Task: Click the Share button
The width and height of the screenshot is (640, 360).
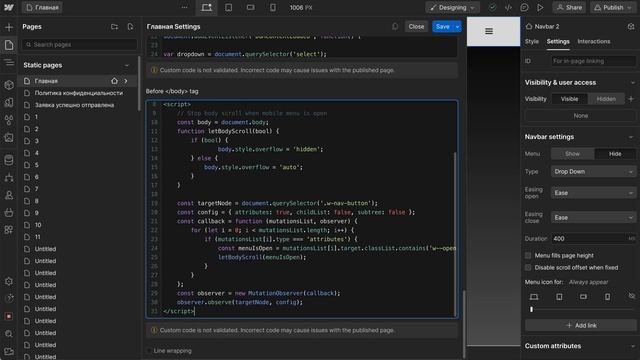Action: pos(569,7)
